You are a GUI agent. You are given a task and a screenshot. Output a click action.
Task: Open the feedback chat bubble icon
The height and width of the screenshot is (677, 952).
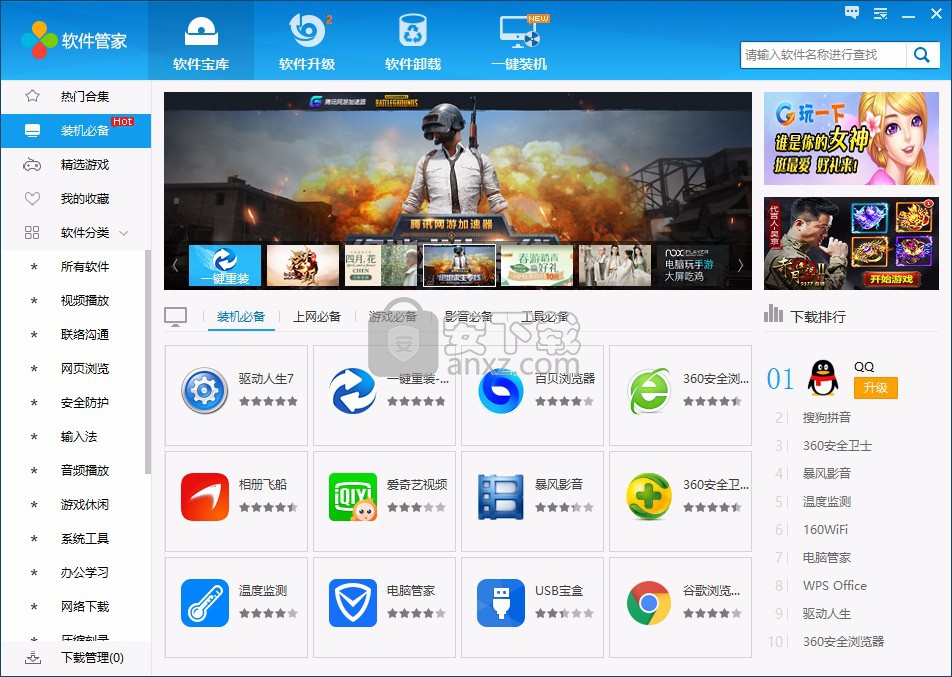tap(852, 13)
